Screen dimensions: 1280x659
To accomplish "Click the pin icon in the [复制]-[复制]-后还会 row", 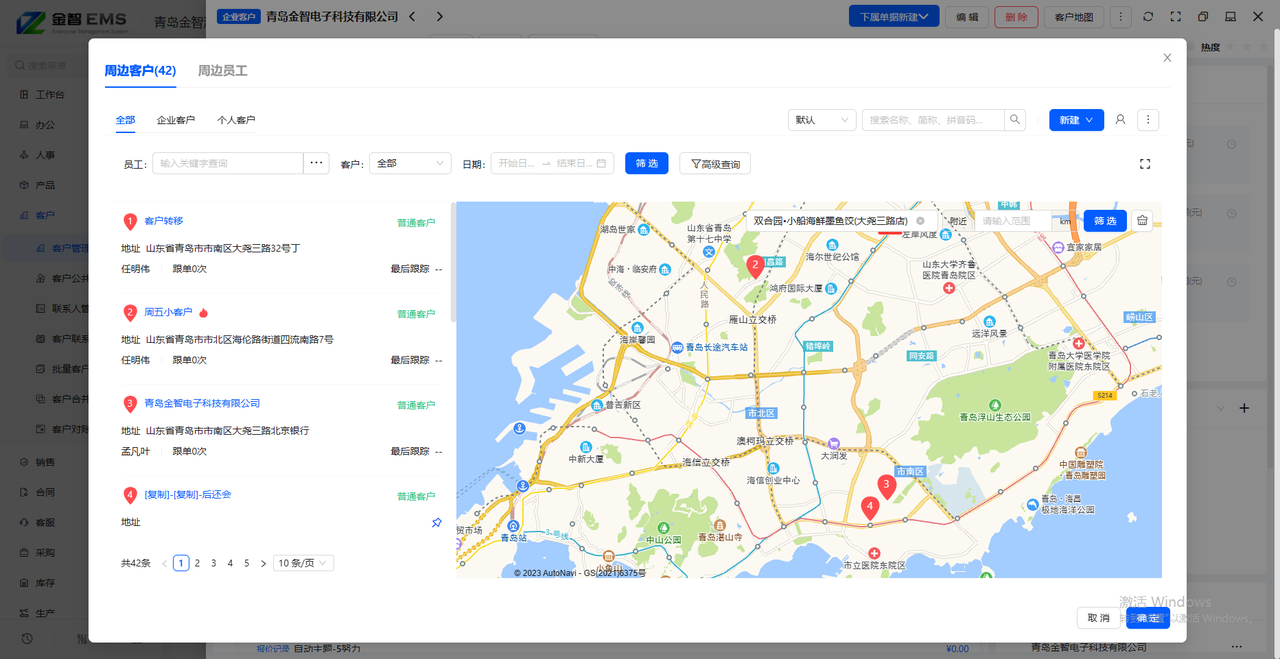I will click(x=436, y=523).
